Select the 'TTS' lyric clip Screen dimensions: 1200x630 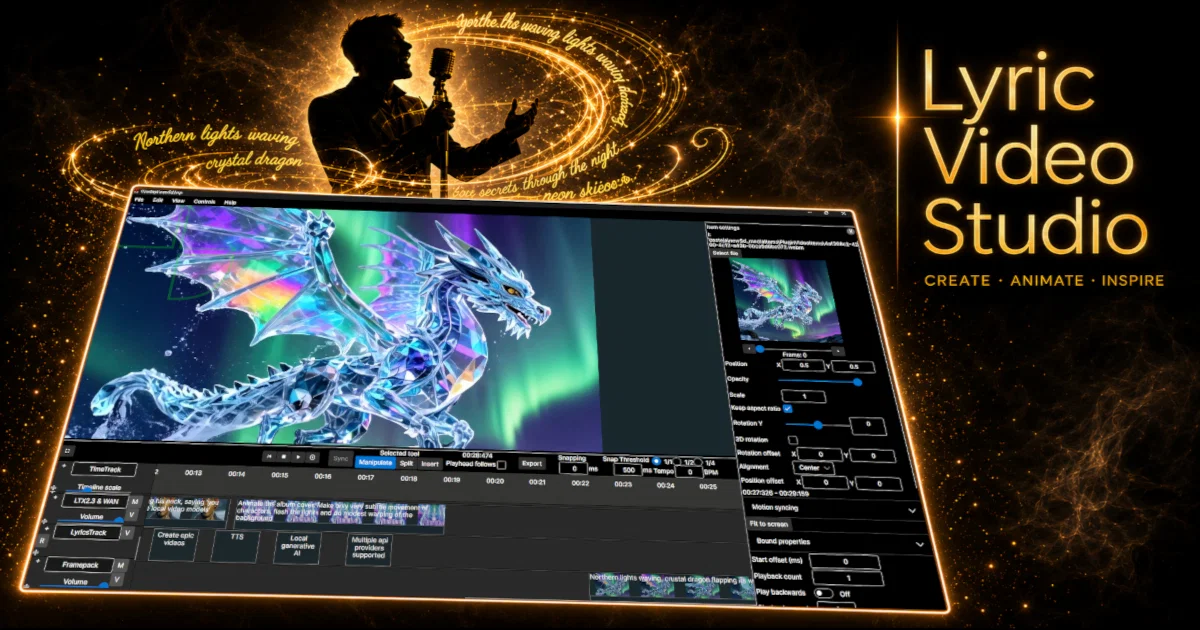coord(235,547)
